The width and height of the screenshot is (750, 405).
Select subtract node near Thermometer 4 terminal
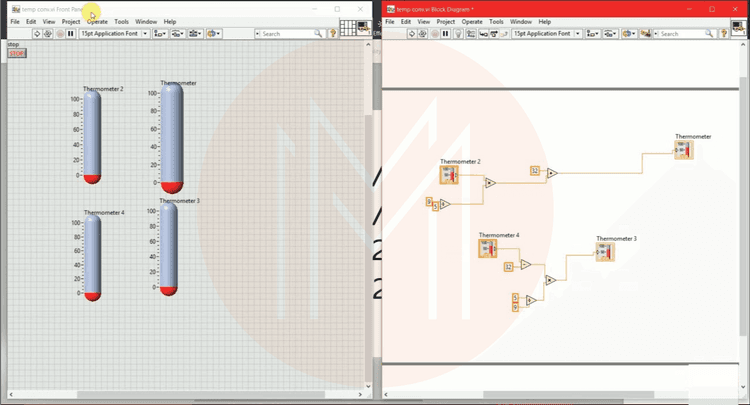coord(526,264)
